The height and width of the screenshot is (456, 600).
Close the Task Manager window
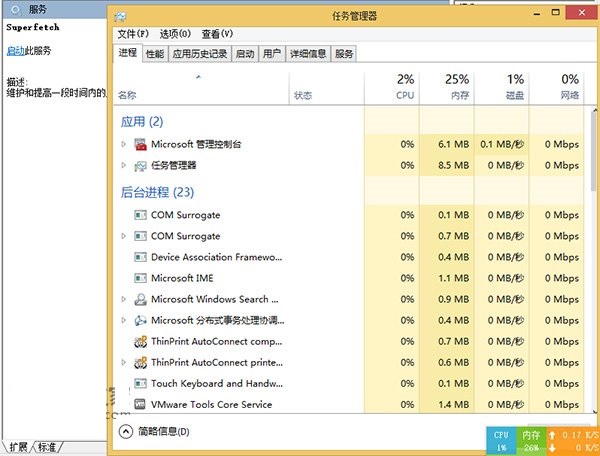(582, 13)
